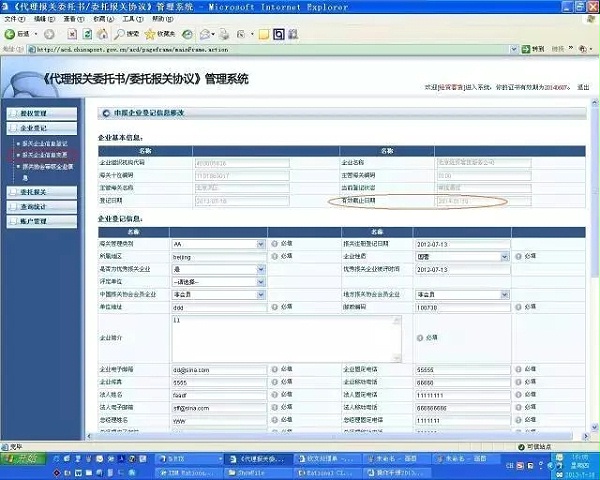Open the Windows Start (开始) button

(24, 459)
